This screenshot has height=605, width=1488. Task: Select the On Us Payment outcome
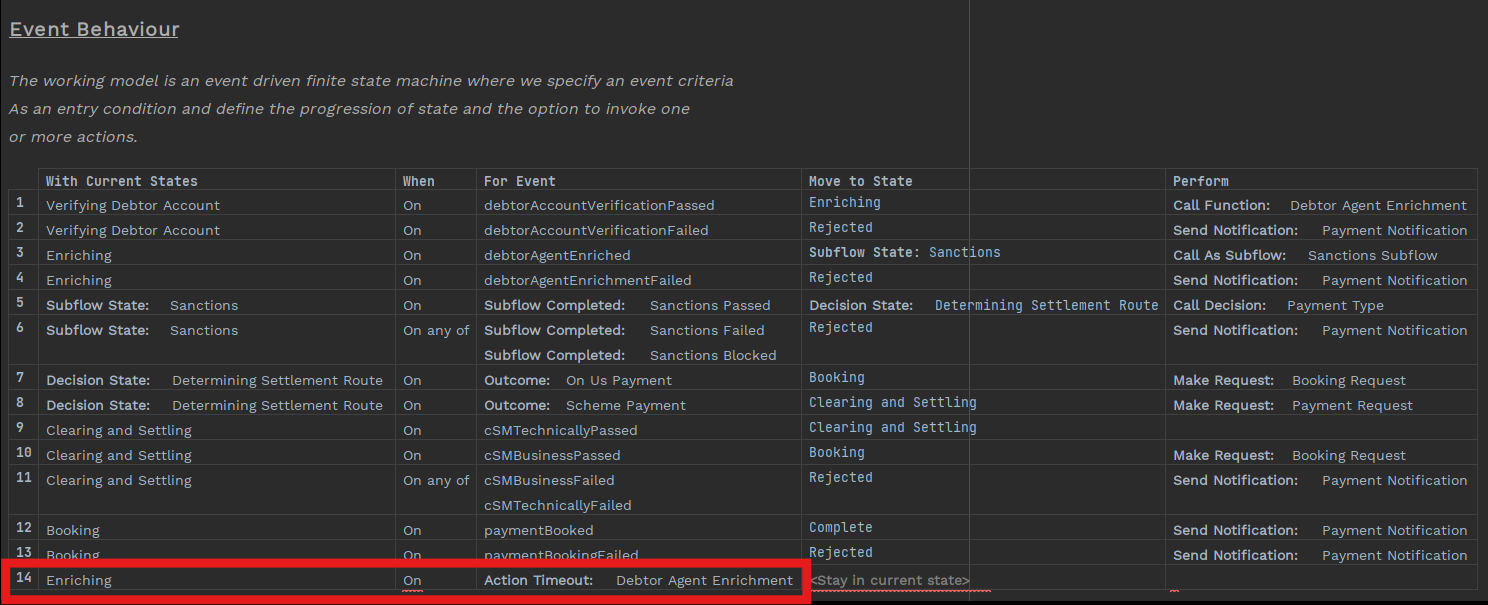tap(619, 380)
